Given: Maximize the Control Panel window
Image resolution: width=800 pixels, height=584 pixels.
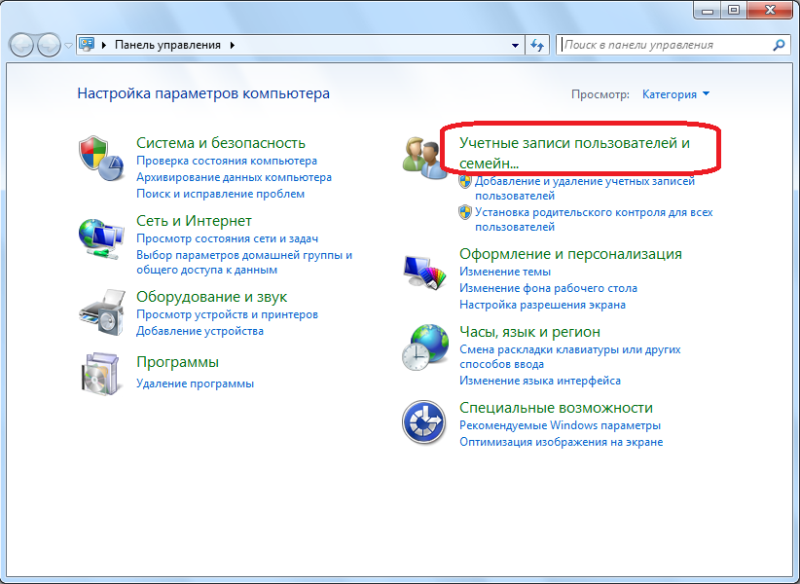Looking at the screenshot, I should [x=733, y=10].
